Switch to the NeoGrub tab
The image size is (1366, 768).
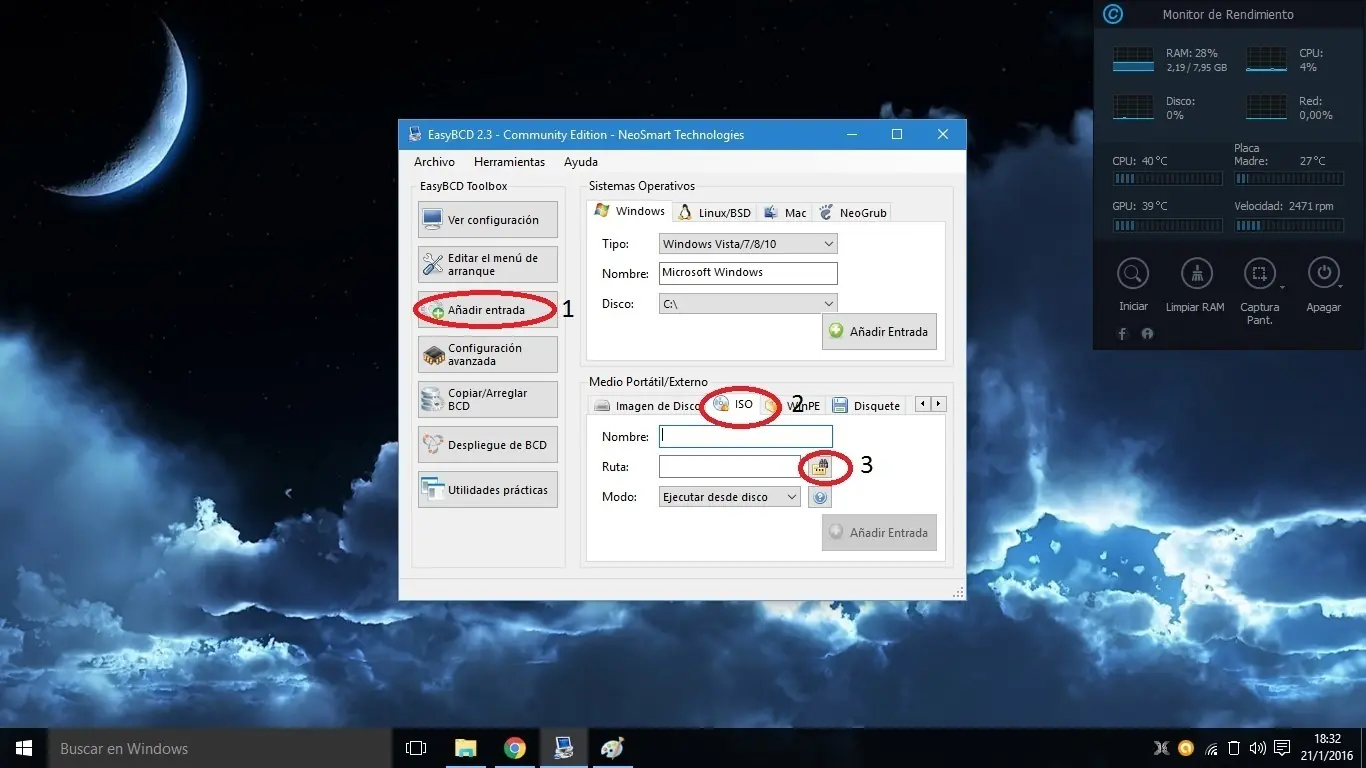pos(853,213)
